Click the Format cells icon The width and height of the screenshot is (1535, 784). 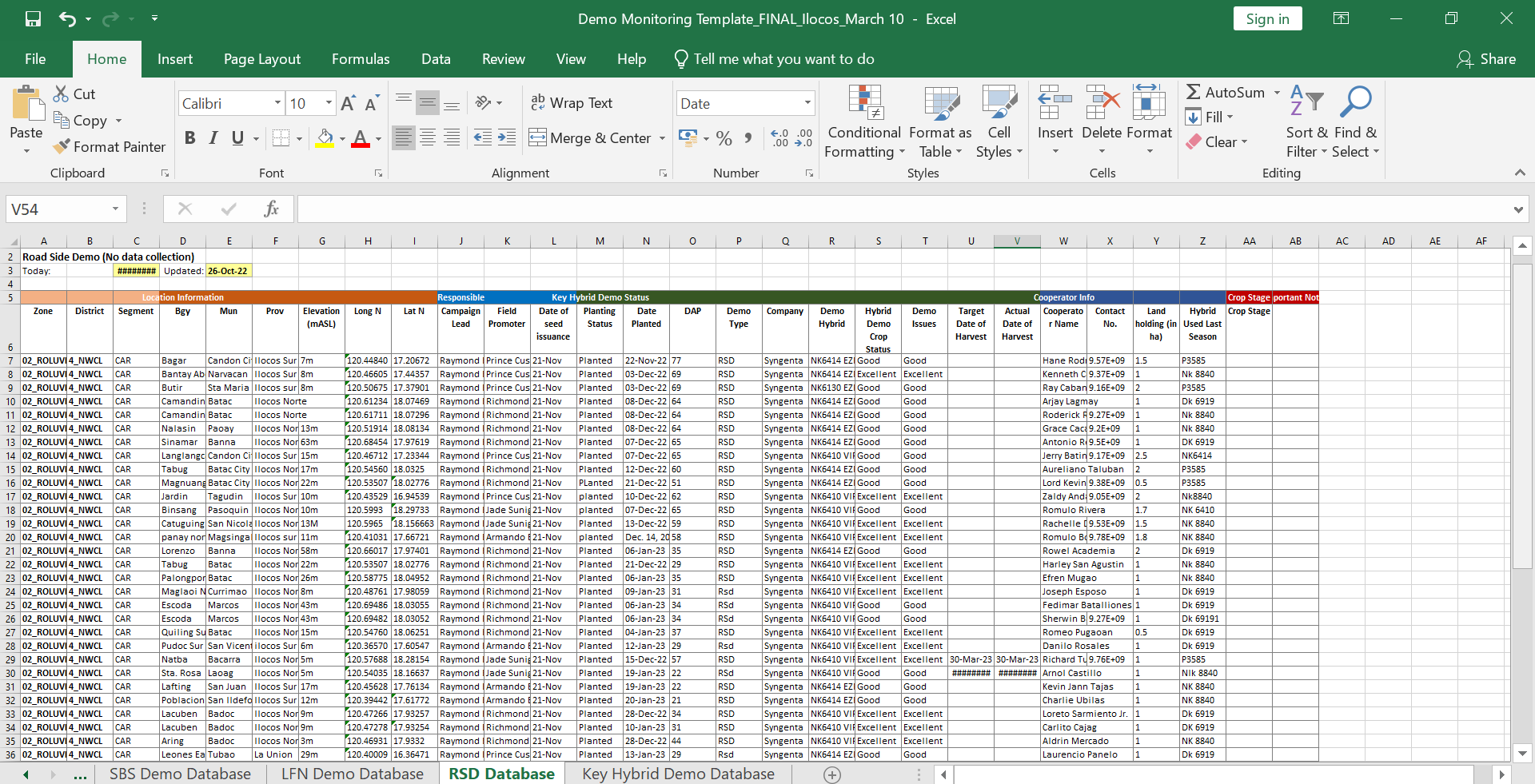click(1149, 102)
